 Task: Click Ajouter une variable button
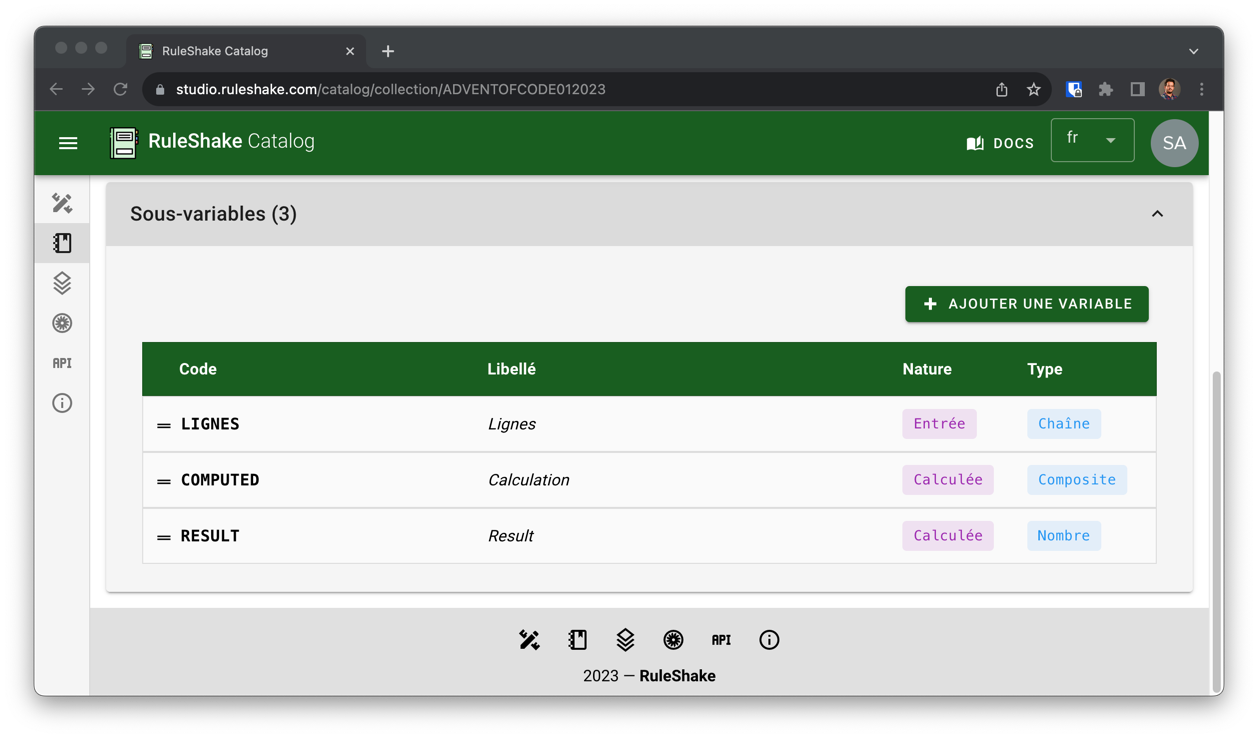1026,304
